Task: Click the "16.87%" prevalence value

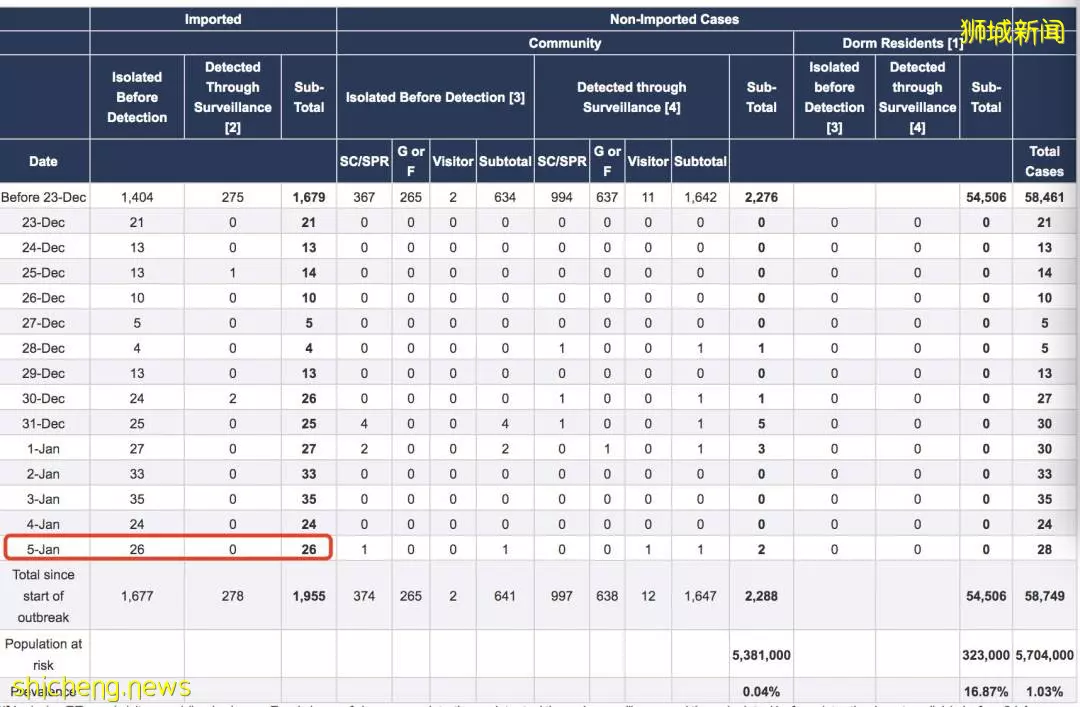Action: pos(986,691)
